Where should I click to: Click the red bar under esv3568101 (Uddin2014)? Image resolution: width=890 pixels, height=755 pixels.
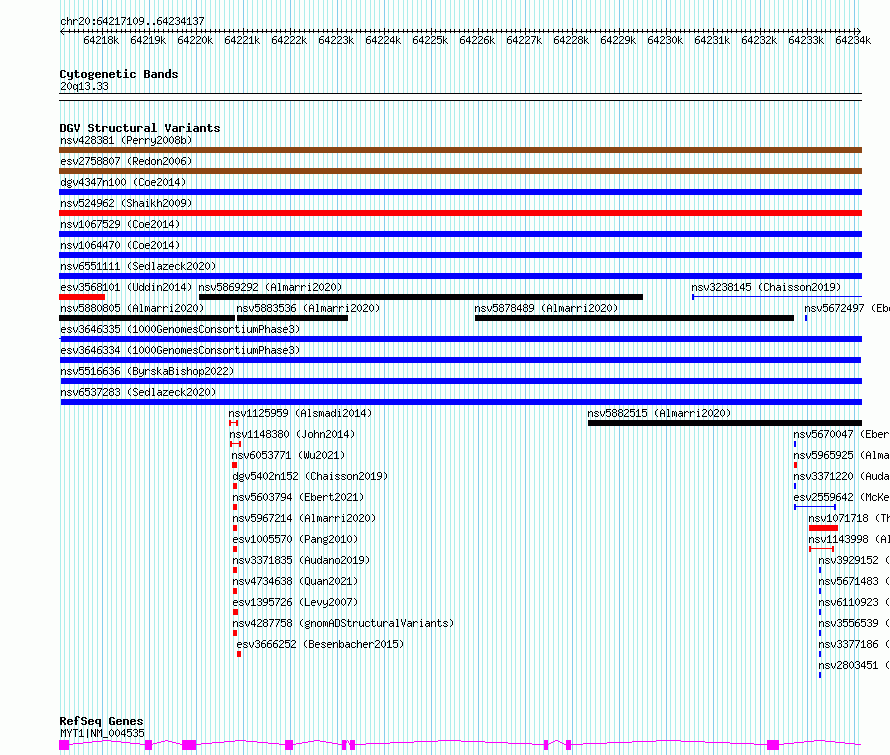click(x=82, y=297)
